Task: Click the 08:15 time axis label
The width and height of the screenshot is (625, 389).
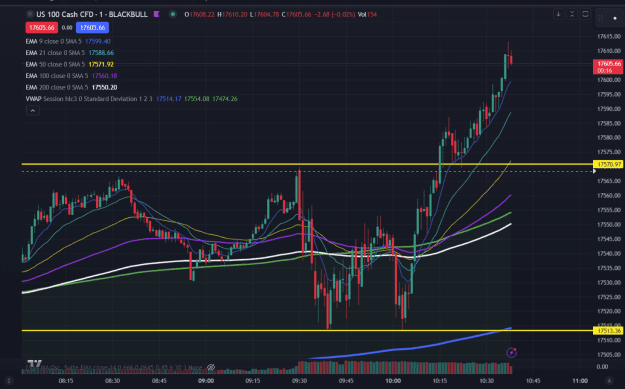Action: (66, 381)
